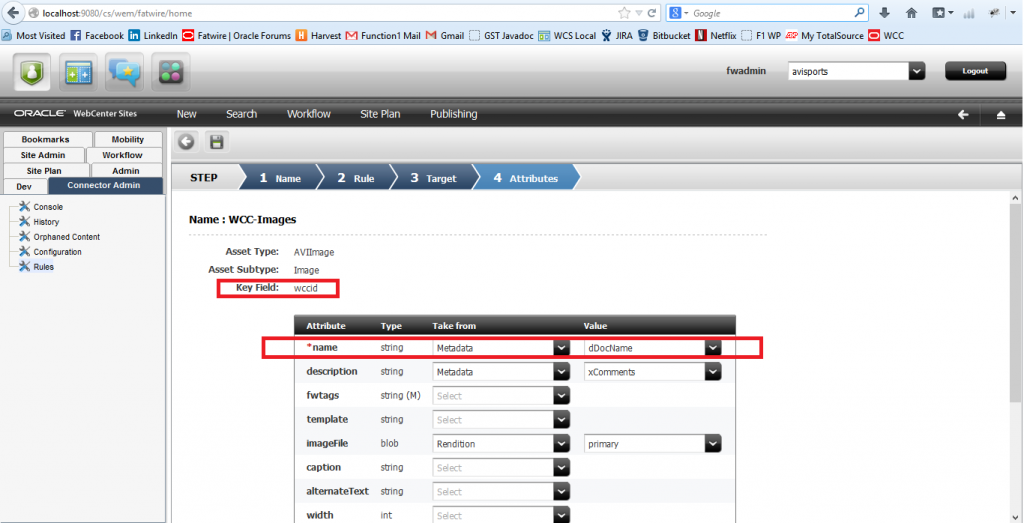Click the green Admin app icon
Screen dimensions: 1024x523
(x=33, y=73)
